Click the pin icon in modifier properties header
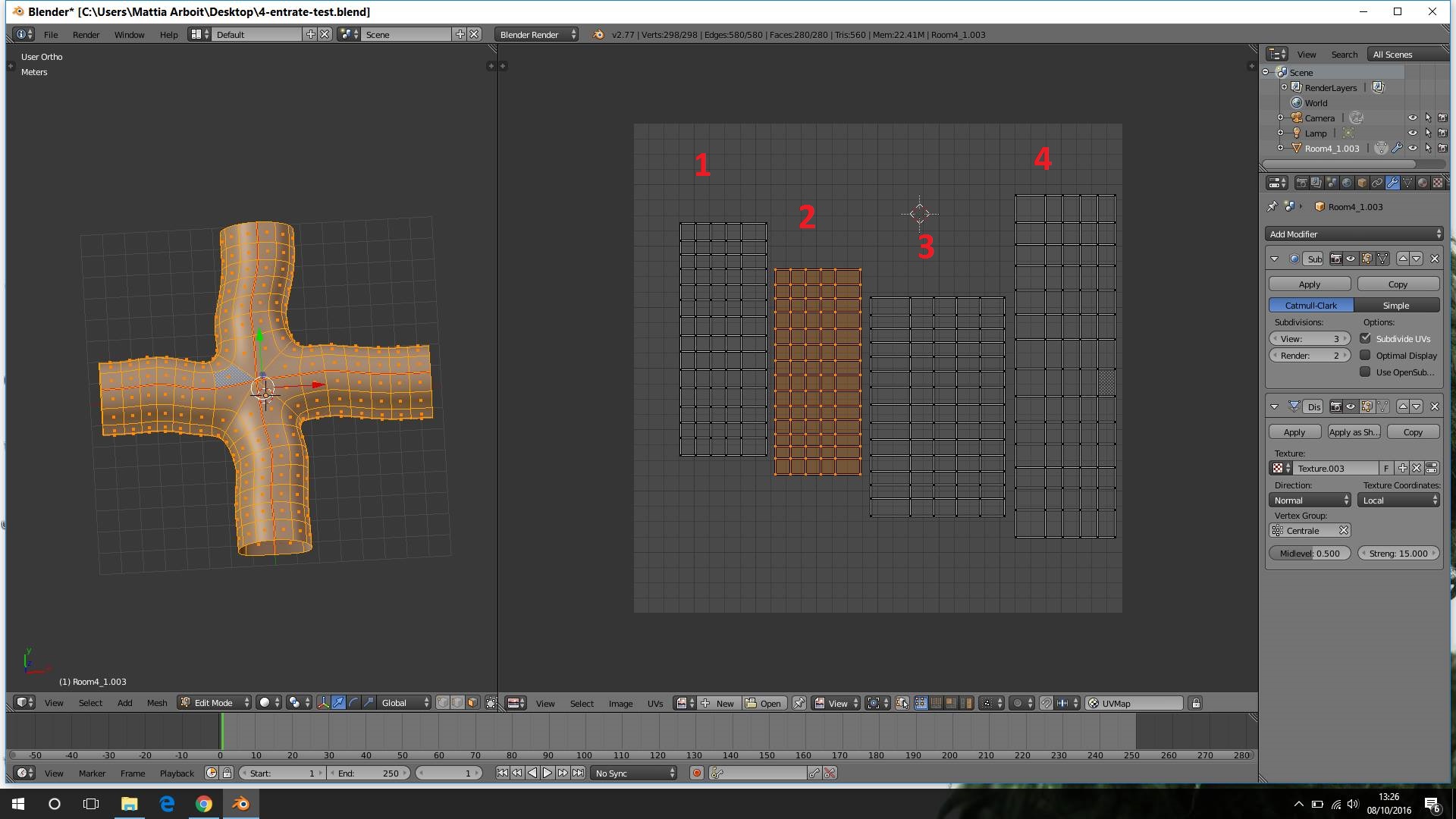Screen dimensions: 1456x819 tap(1272, 206)
